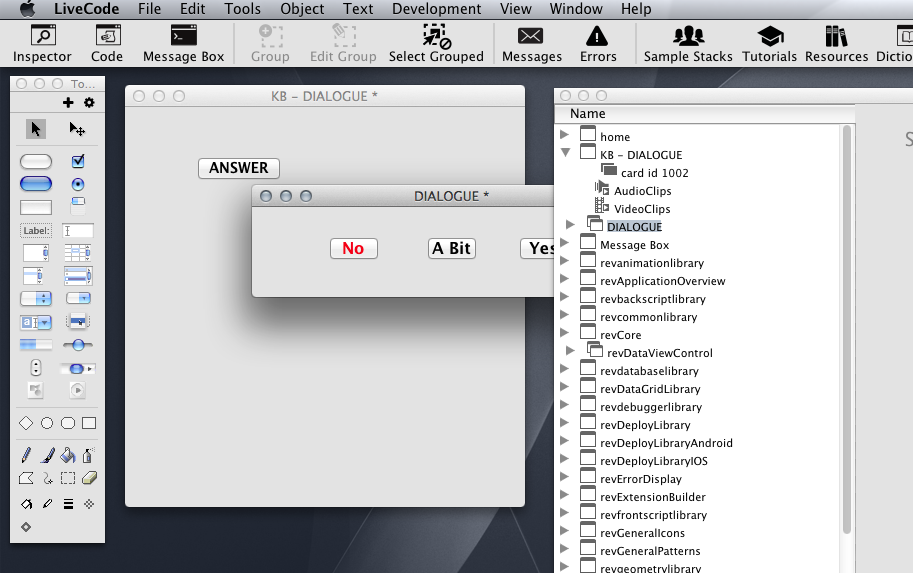Pick the scrollbar control tool
This screenshot has height=573, width=913.
(x=78, y=369)
